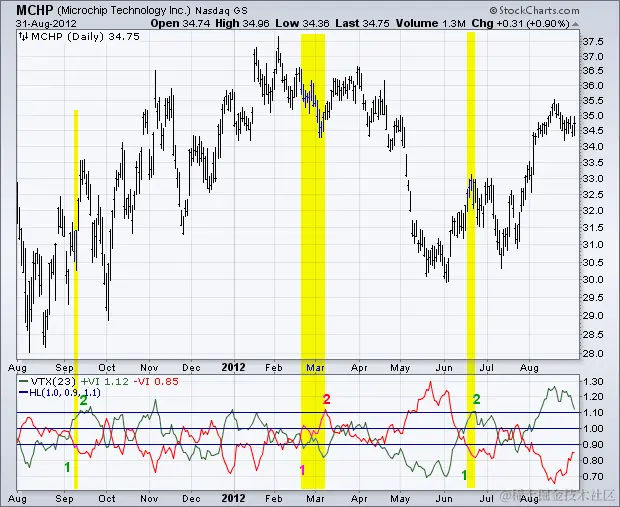Screen dimensions: 620x507
Task: Click the 33.5 price axis label
Action: tap(592, 163)
